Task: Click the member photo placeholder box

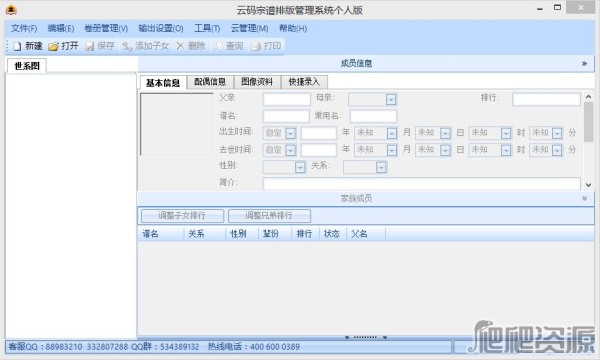Action: click(x=177, y=124)
